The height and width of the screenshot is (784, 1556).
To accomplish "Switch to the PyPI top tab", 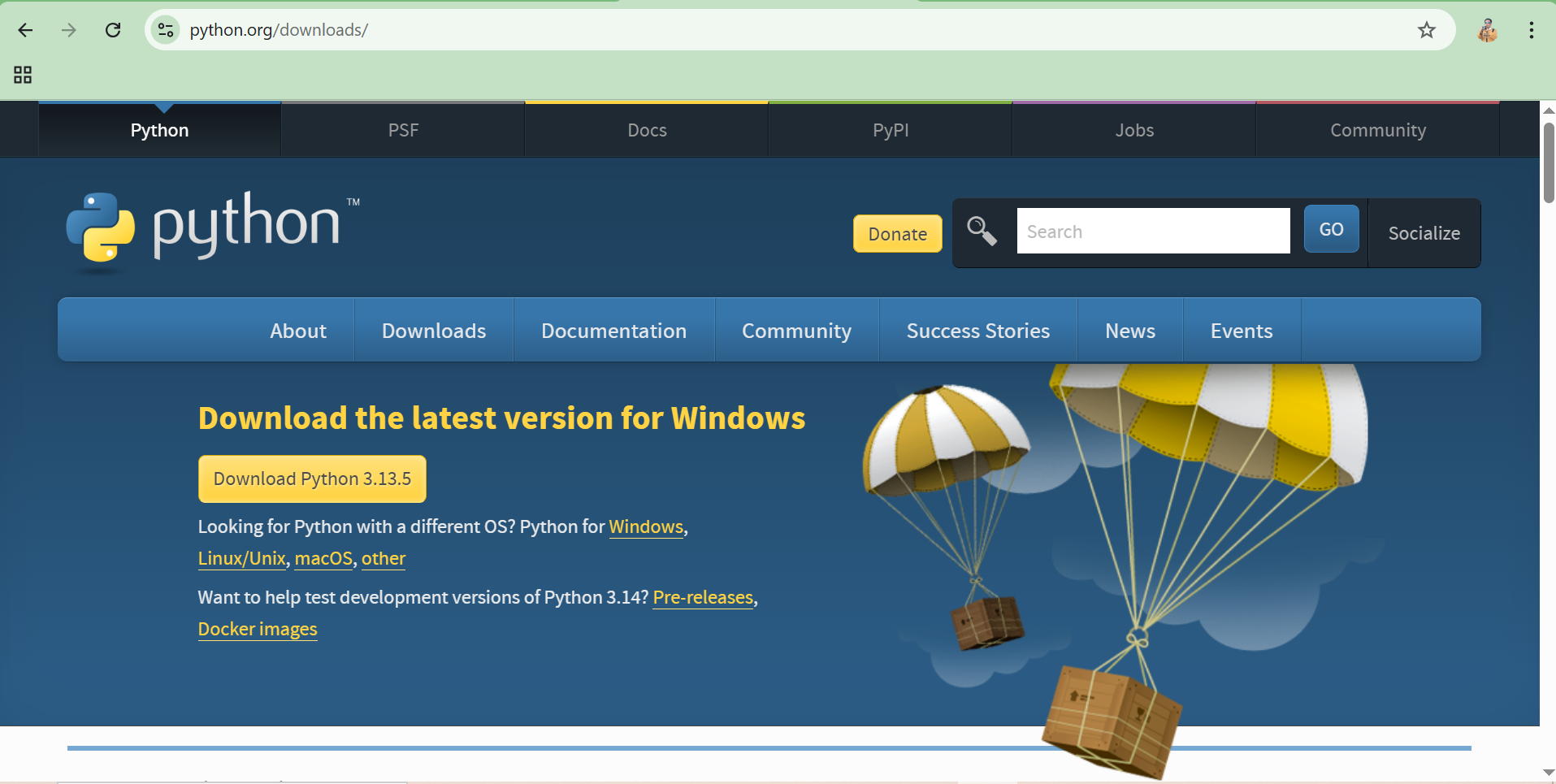I will coord(891,130).
